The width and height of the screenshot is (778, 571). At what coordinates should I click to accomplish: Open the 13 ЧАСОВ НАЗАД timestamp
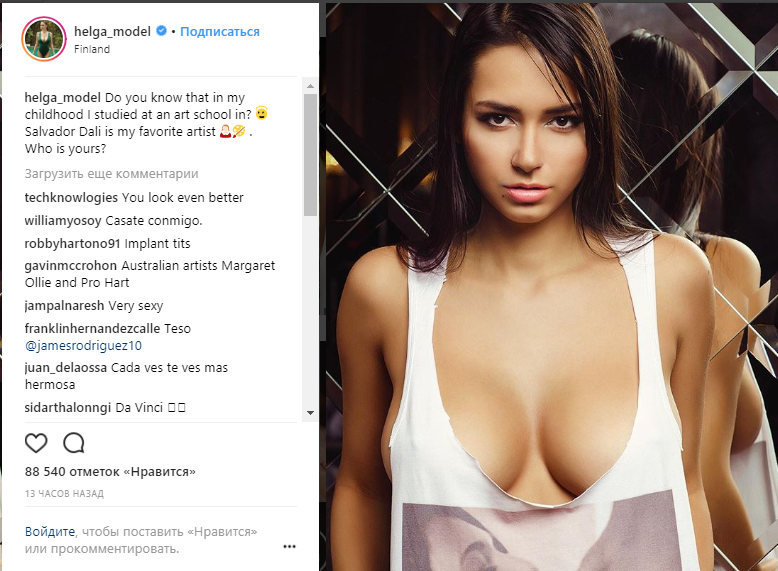[x=64, y=494]
